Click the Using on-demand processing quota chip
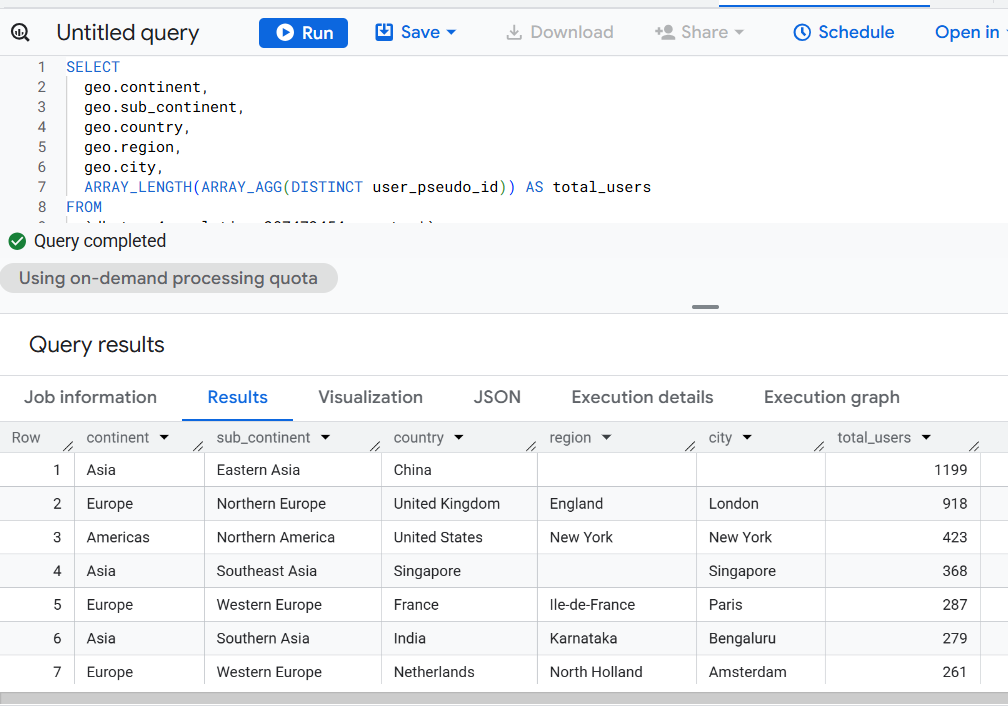The image size is (1008, 712). pos(168,278)
